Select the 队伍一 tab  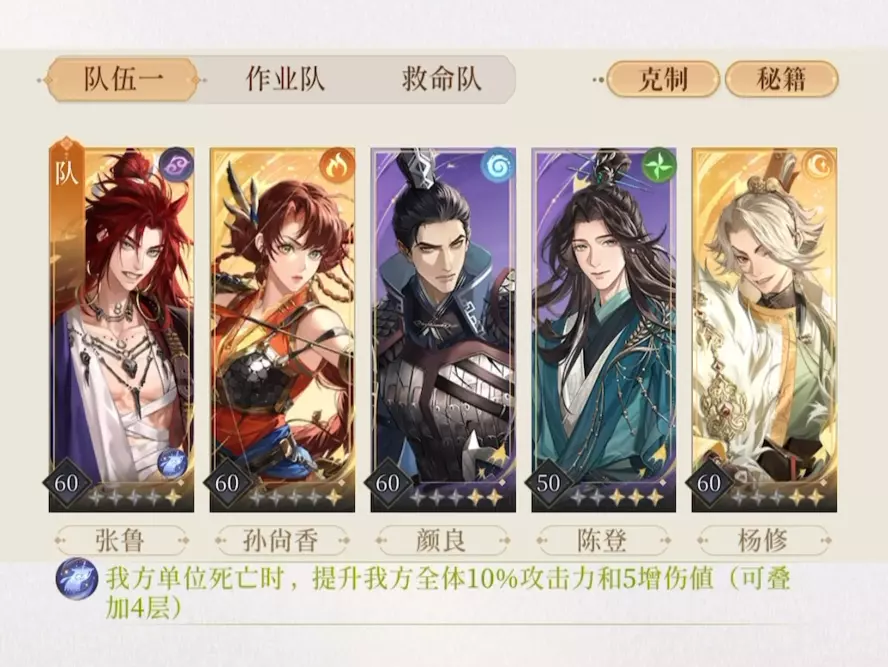(122, 79)
